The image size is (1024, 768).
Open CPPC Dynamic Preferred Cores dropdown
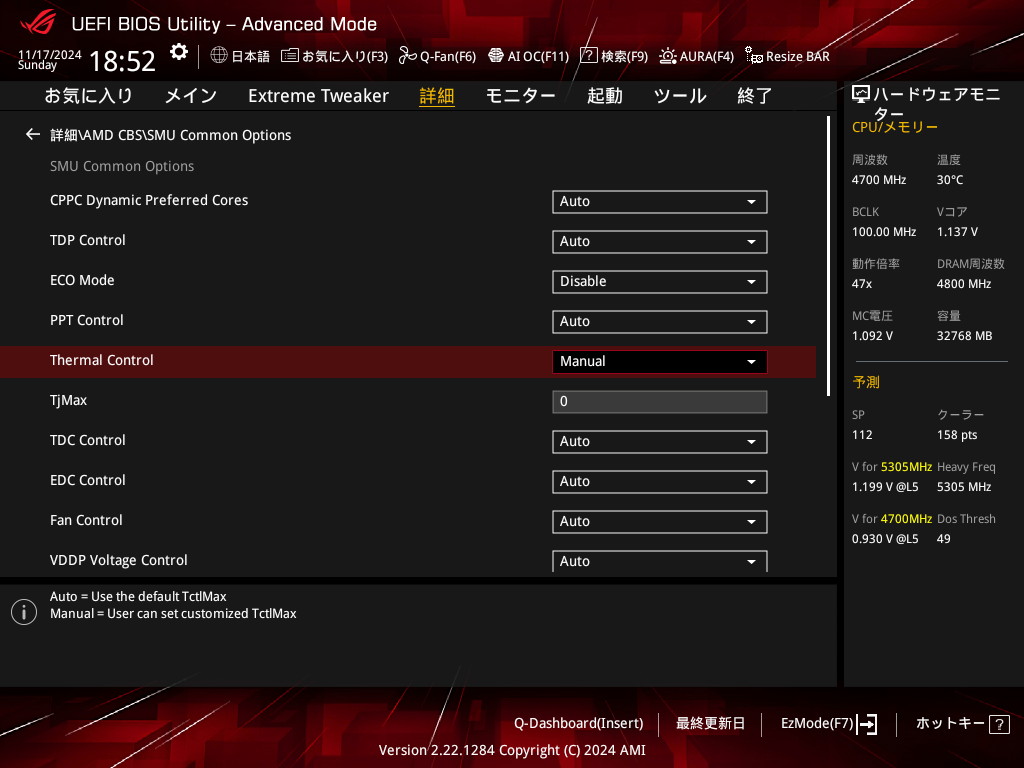(660, 202)
